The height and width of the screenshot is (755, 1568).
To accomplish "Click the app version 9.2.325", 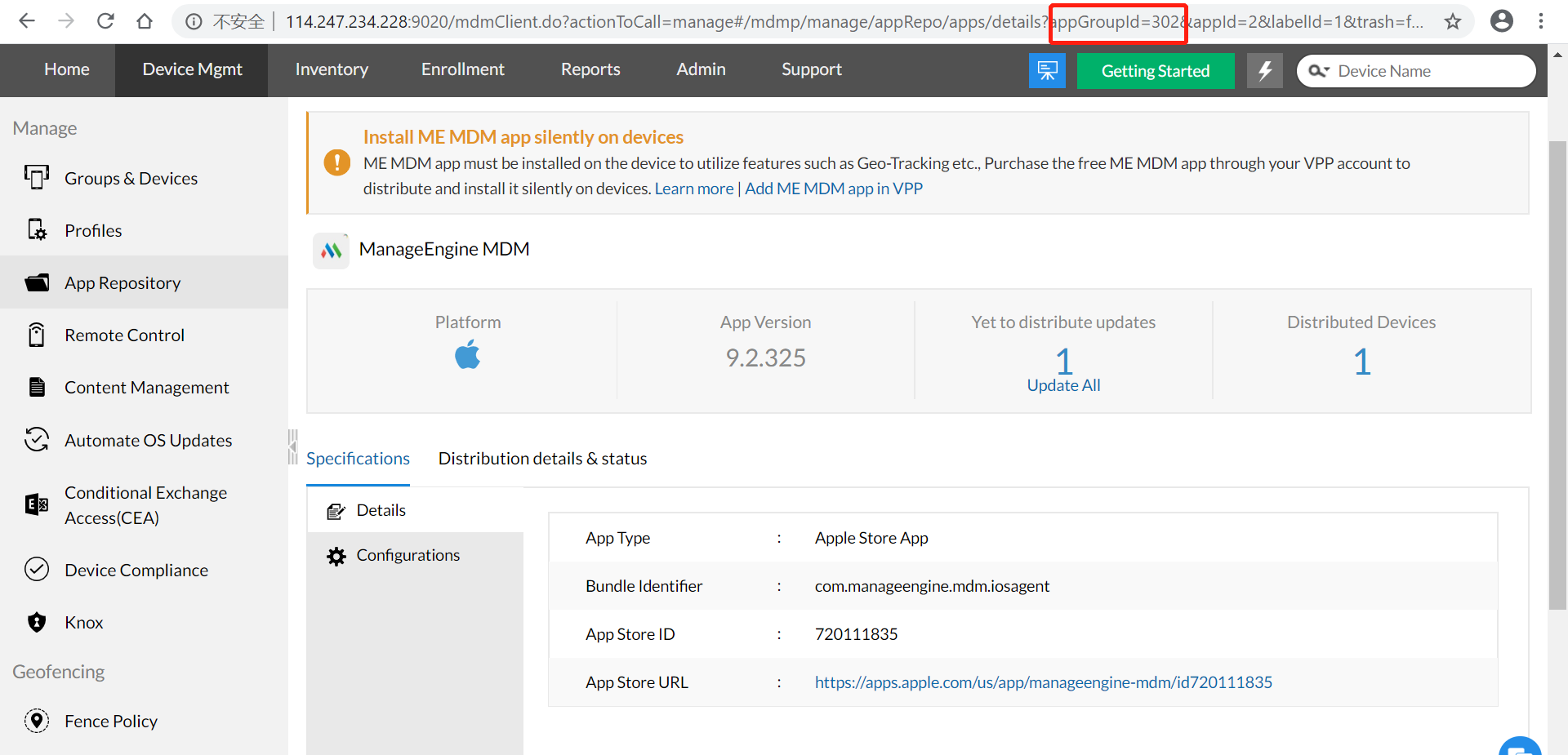I will tap(765, 358).
